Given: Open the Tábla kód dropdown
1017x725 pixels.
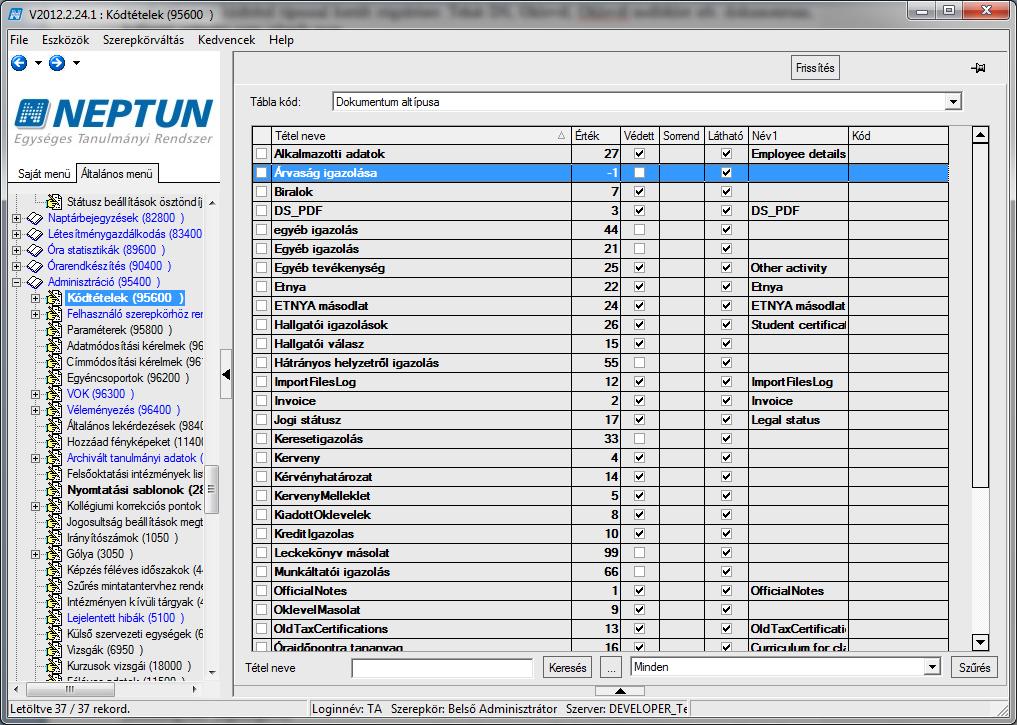Looking at the screenshot, I should (x=953, y=102).
